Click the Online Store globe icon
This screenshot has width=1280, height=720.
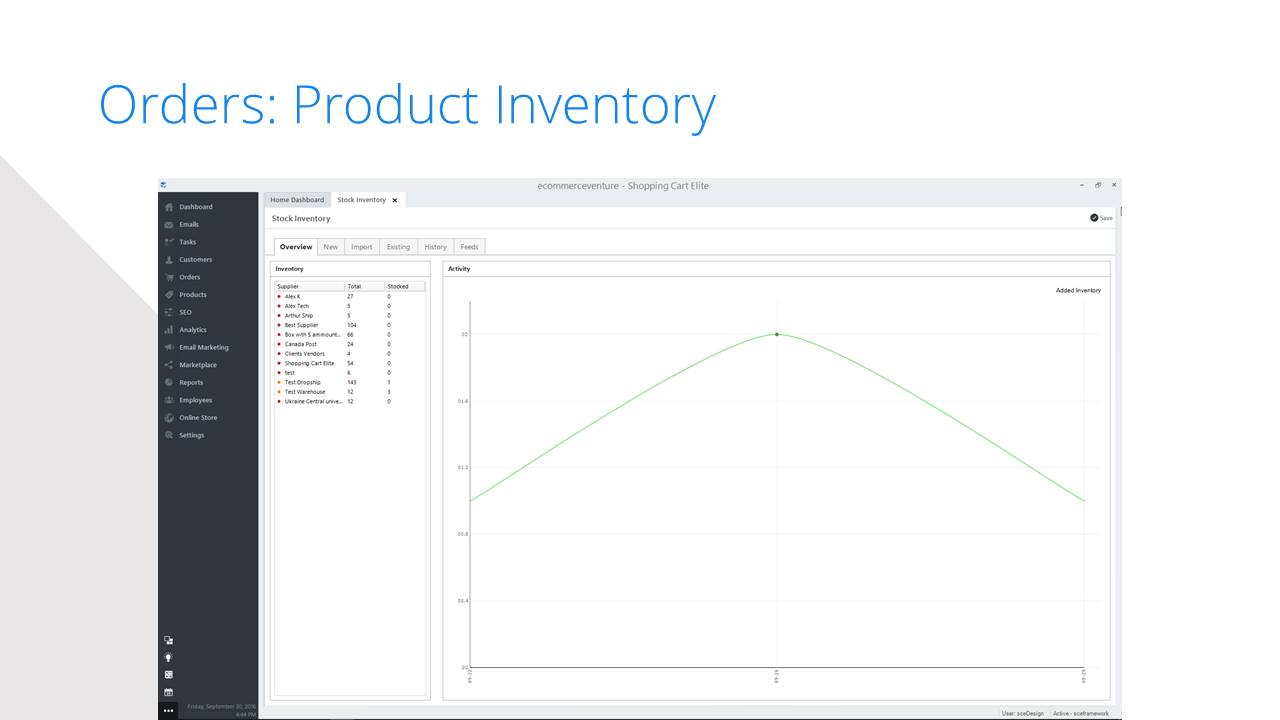[x=169, y=418]
